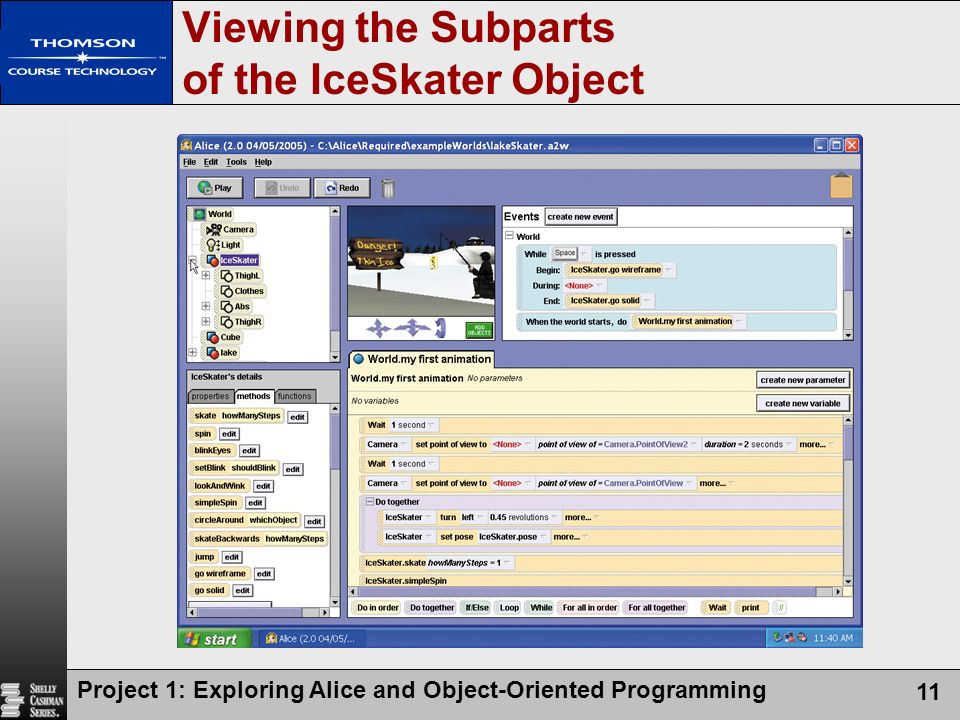Click the If/Else tile
The image size is (960, 720).
(477, 607)
